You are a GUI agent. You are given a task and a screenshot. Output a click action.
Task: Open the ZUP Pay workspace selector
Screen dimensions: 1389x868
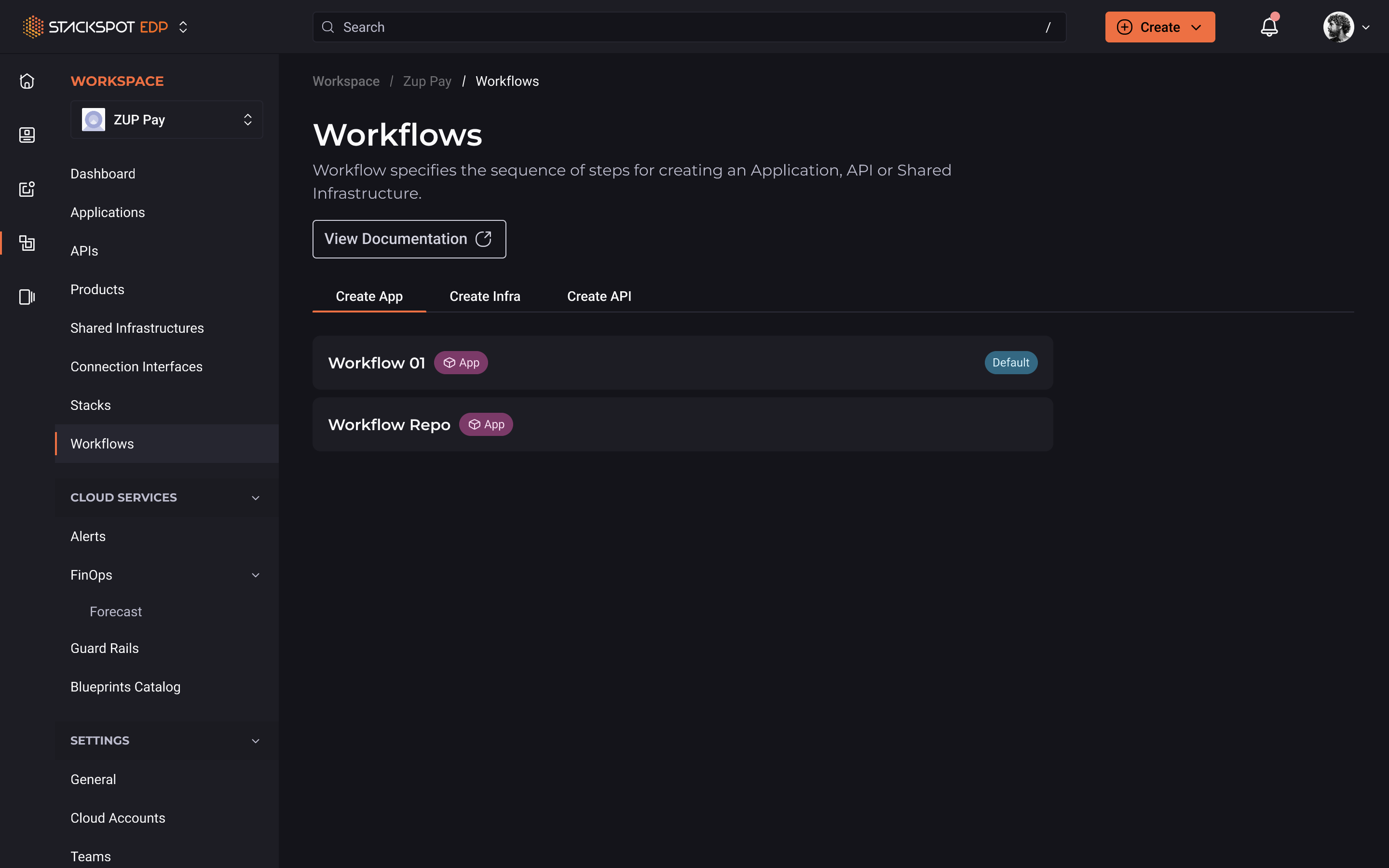pos(166,120)
